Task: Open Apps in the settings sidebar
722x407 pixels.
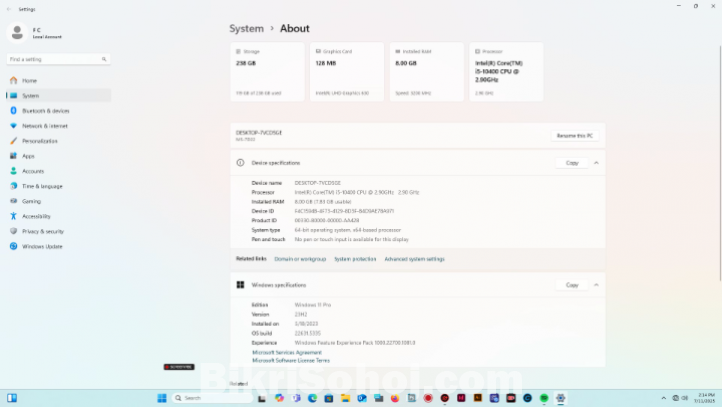Action: pos(28,156)
